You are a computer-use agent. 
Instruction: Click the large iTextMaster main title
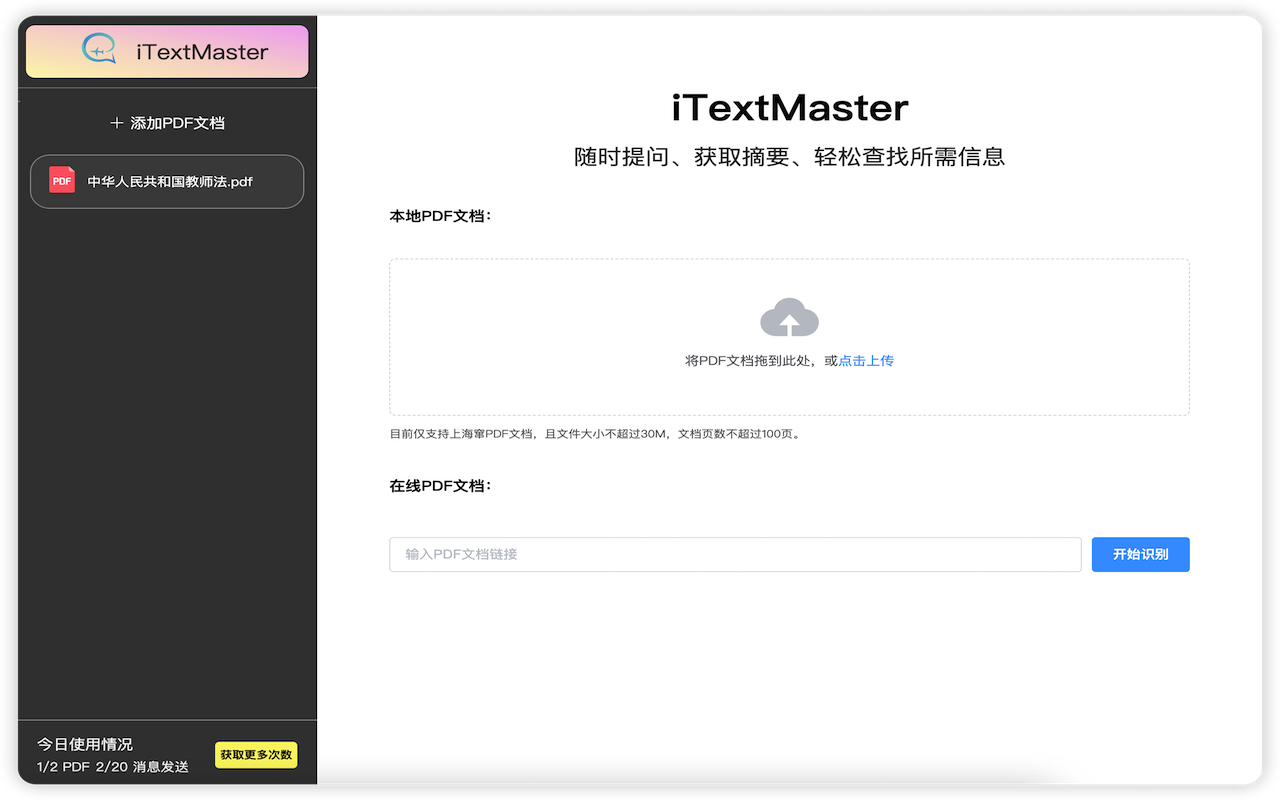point(789,107)
